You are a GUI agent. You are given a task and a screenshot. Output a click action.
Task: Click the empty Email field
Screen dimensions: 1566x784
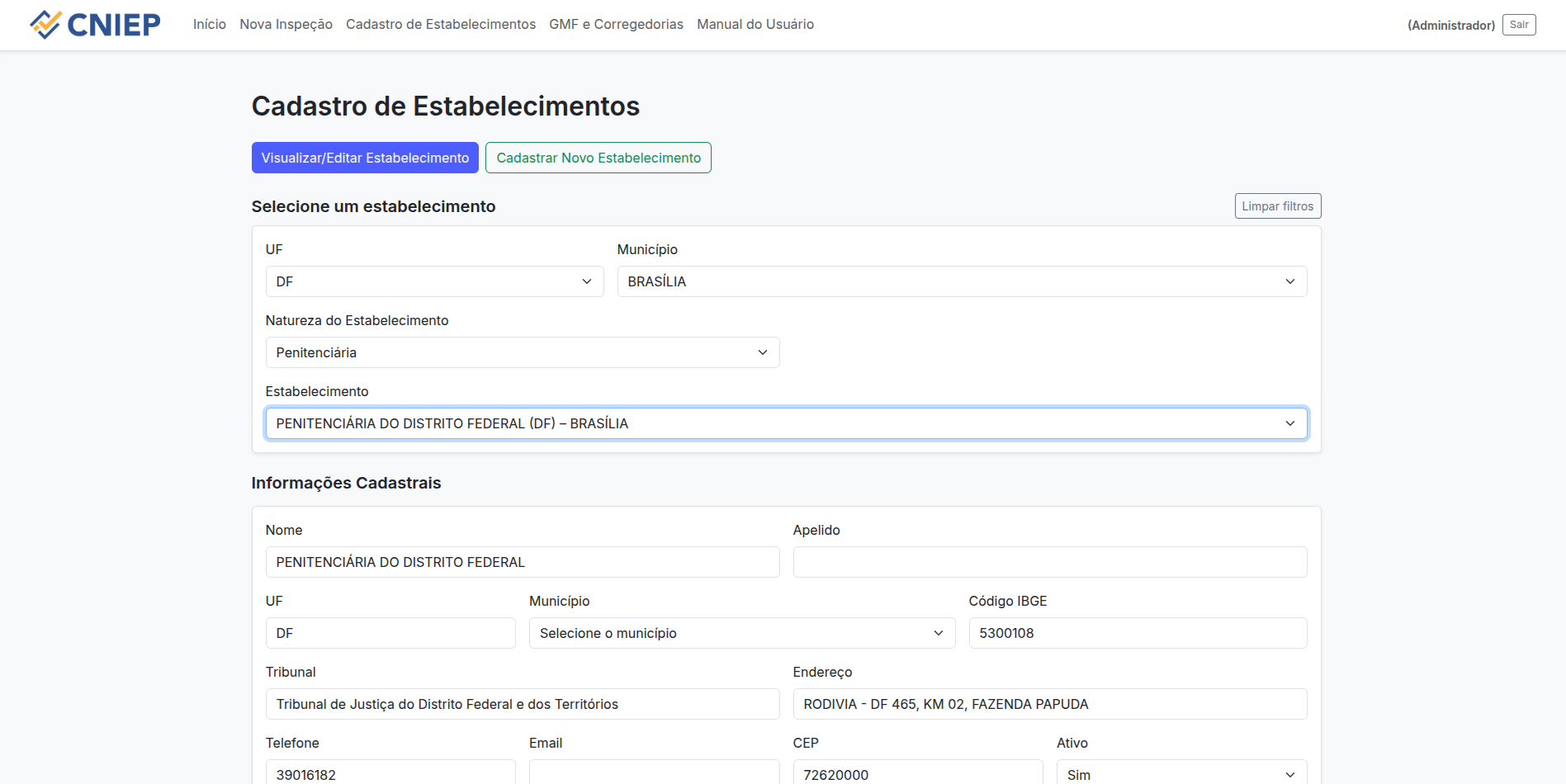point(654,773)
